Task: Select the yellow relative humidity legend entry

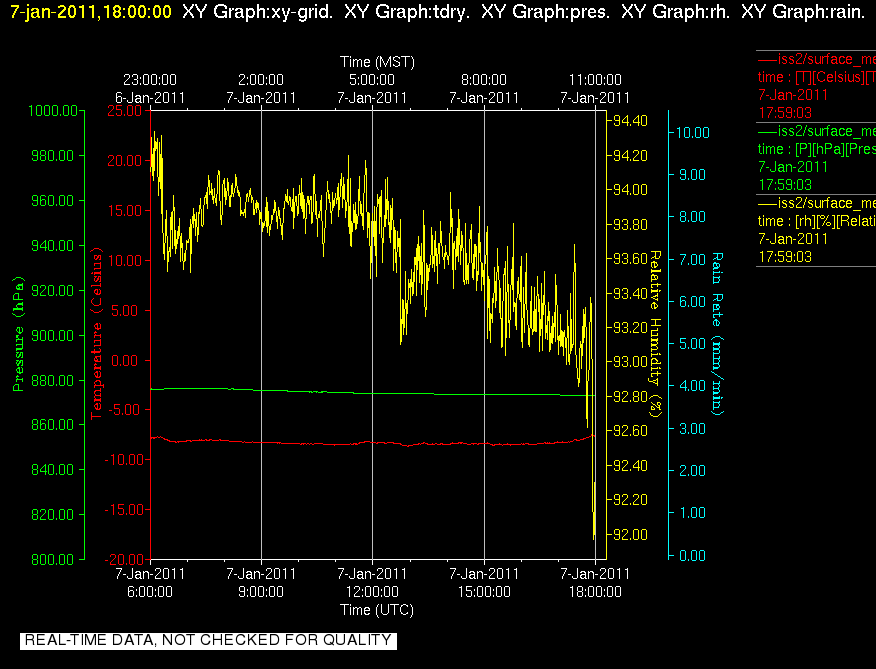Action: click(x=816, y=230)
